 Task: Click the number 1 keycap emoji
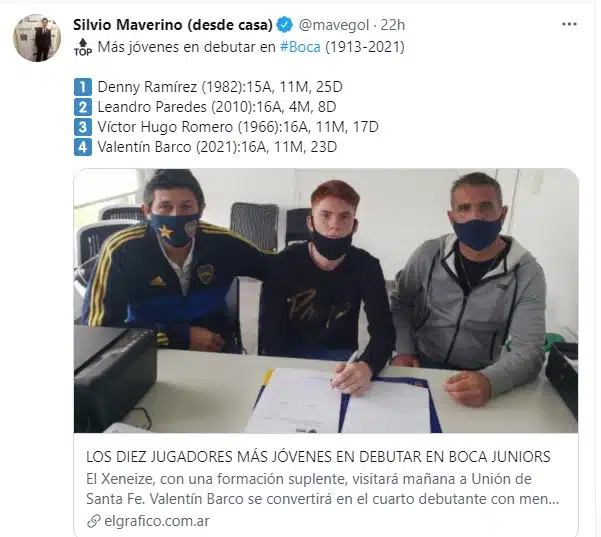83,87
